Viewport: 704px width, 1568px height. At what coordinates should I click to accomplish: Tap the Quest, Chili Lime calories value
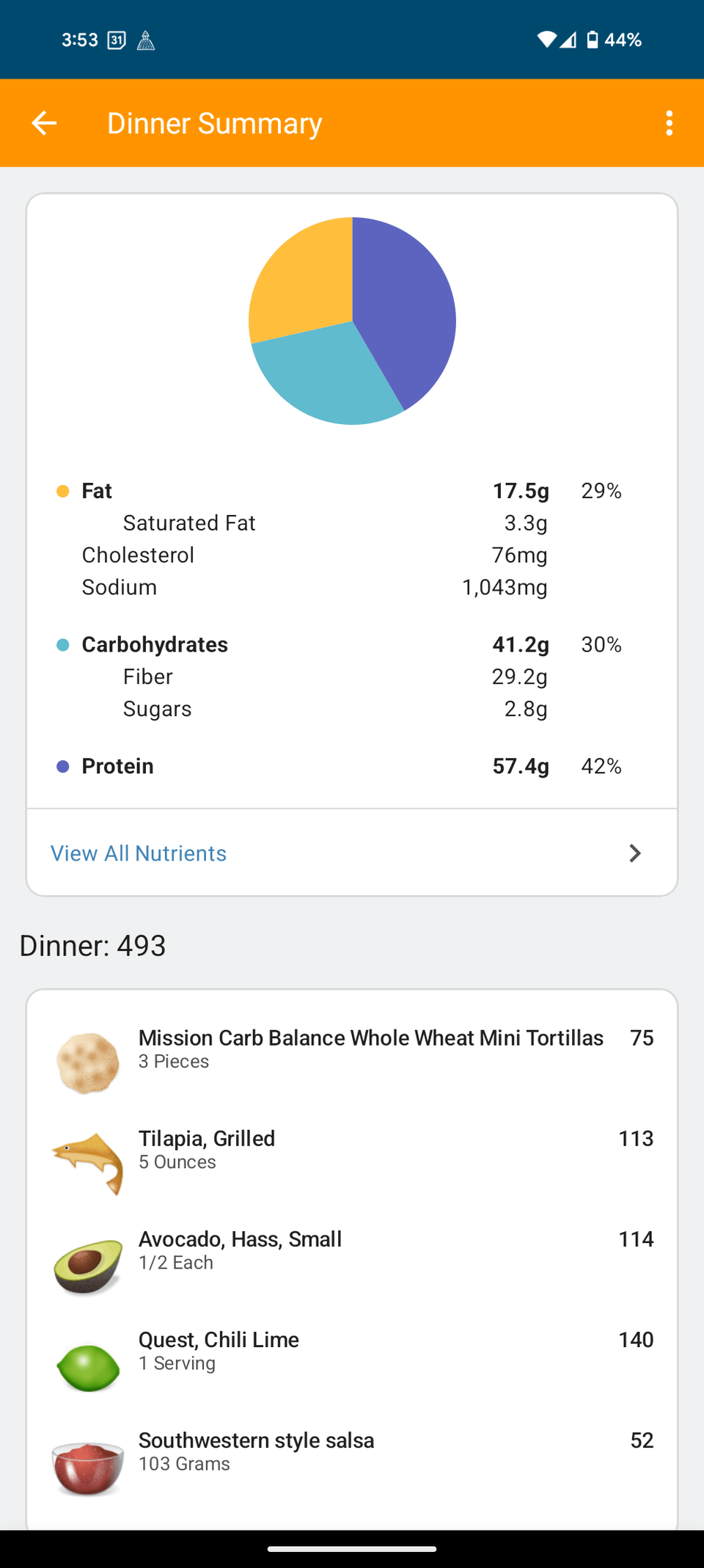(x=636, y=1340)
